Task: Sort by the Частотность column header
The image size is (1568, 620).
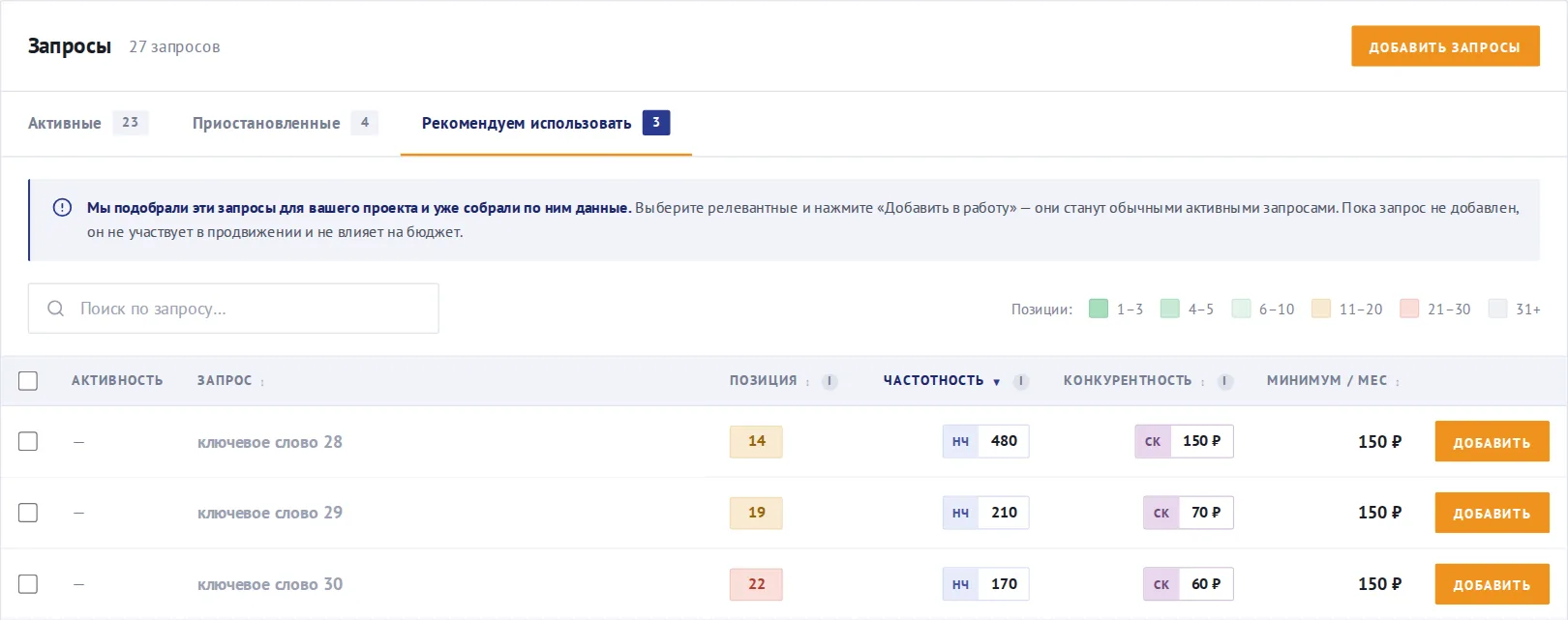Action: coord(933,381)
